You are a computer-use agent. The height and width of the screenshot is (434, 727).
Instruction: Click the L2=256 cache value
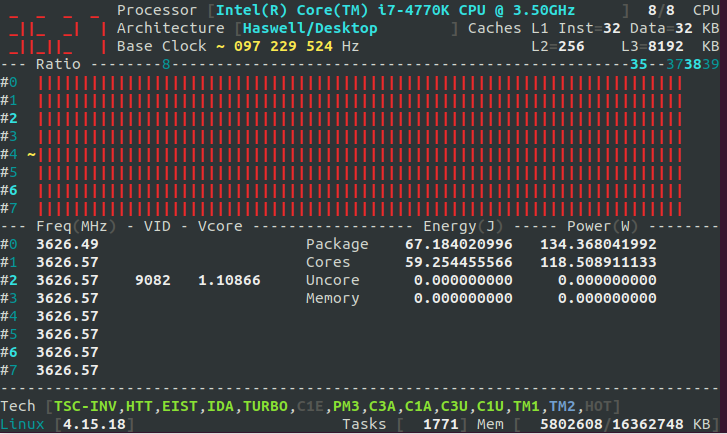click(558, 46)
